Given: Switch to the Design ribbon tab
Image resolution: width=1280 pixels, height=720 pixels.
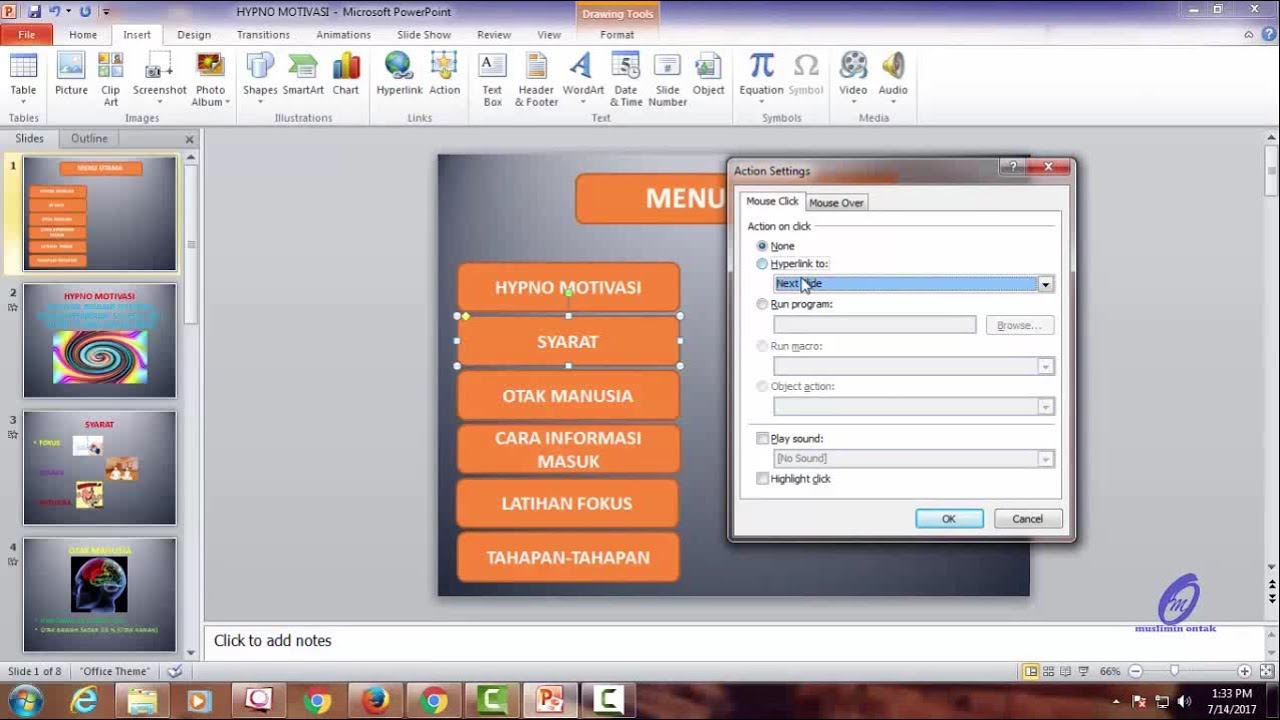Looking at the screenshot, I should tap(194, 34).
